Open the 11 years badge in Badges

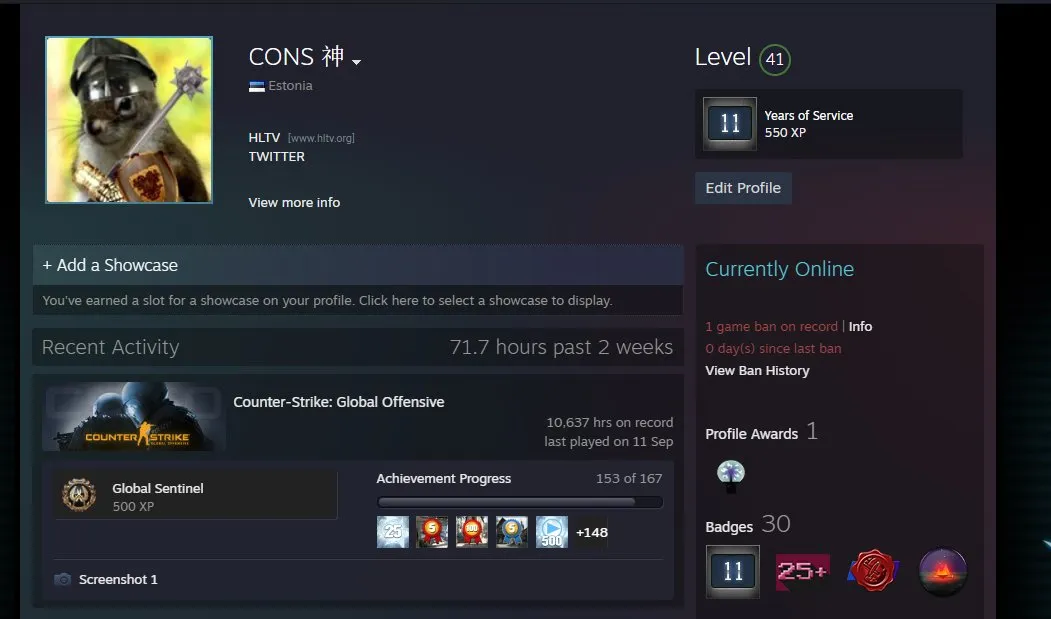click(733, 571)
